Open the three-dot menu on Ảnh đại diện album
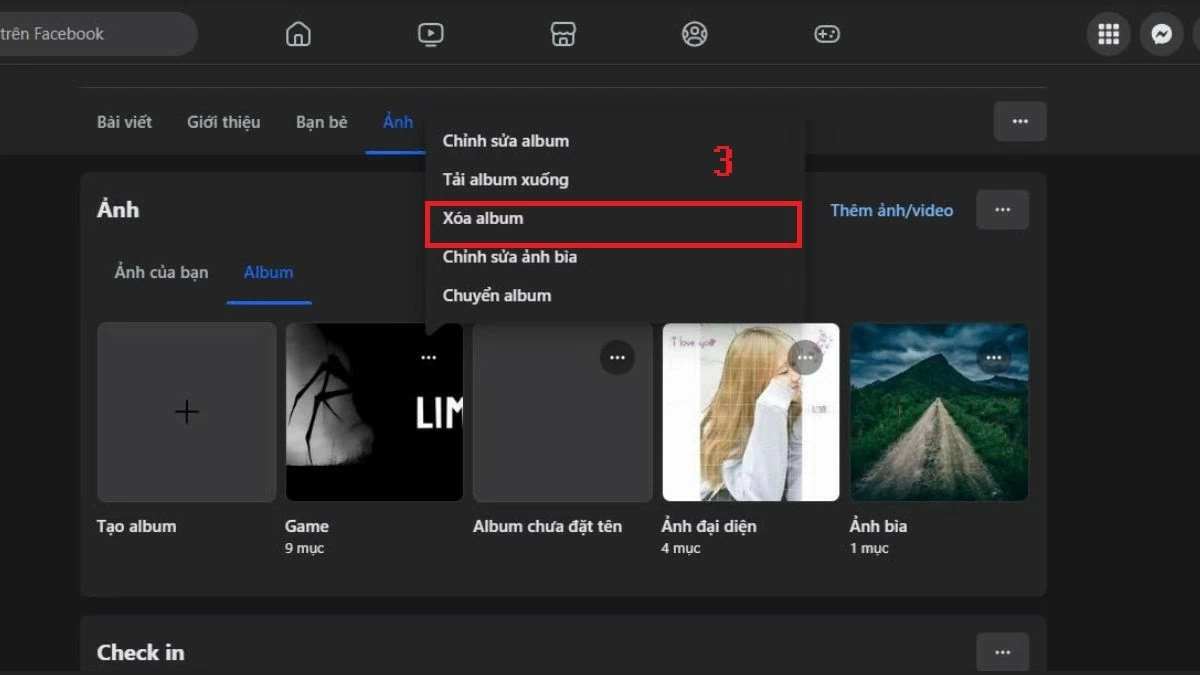The height and width of the screenshot is (675, 1200). 806,356
